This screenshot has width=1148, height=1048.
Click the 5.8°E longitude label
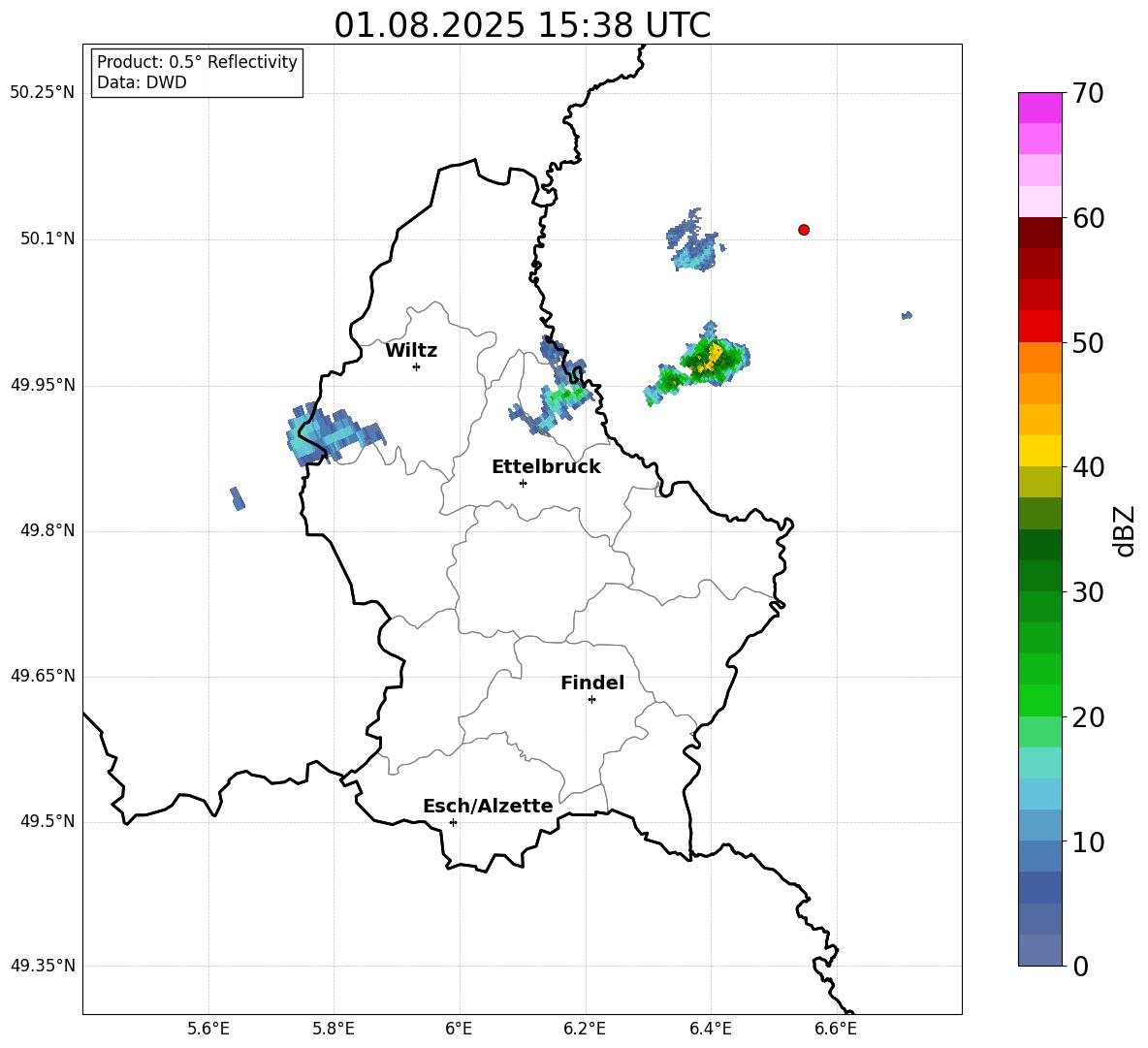(x=334, y=1029)
